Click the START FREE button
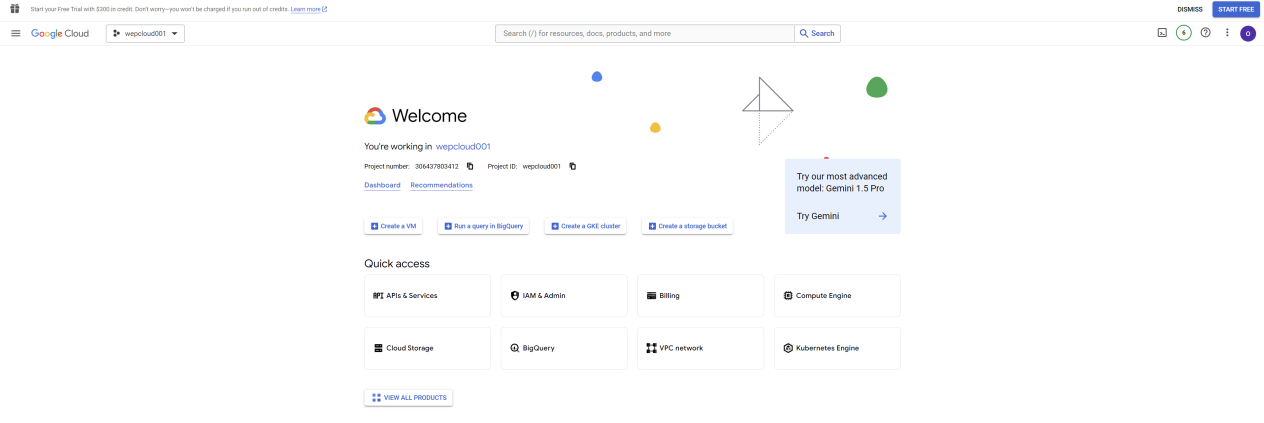 pyautogui.click(x=1236, y=9)
